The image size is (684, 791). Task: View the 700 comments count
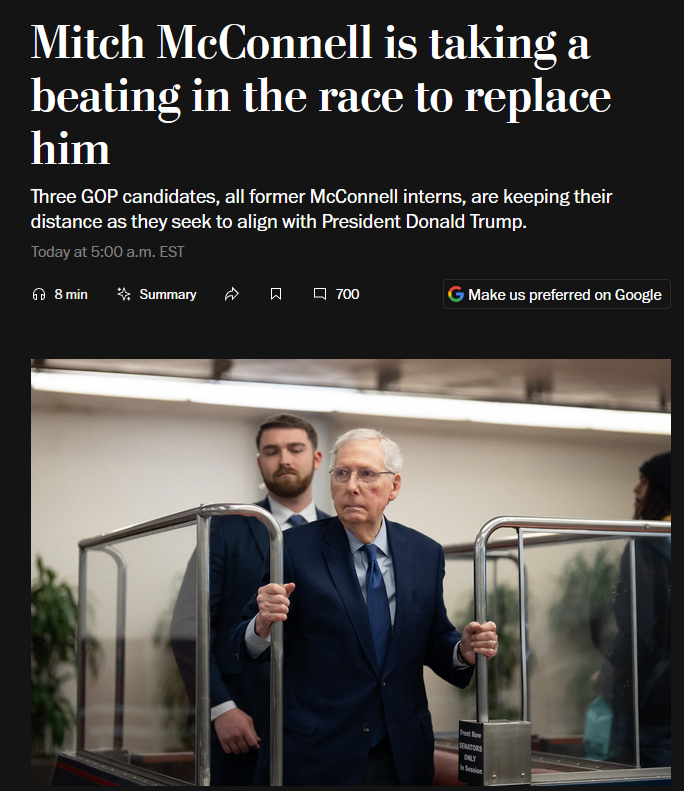click(x=348, y=294)
